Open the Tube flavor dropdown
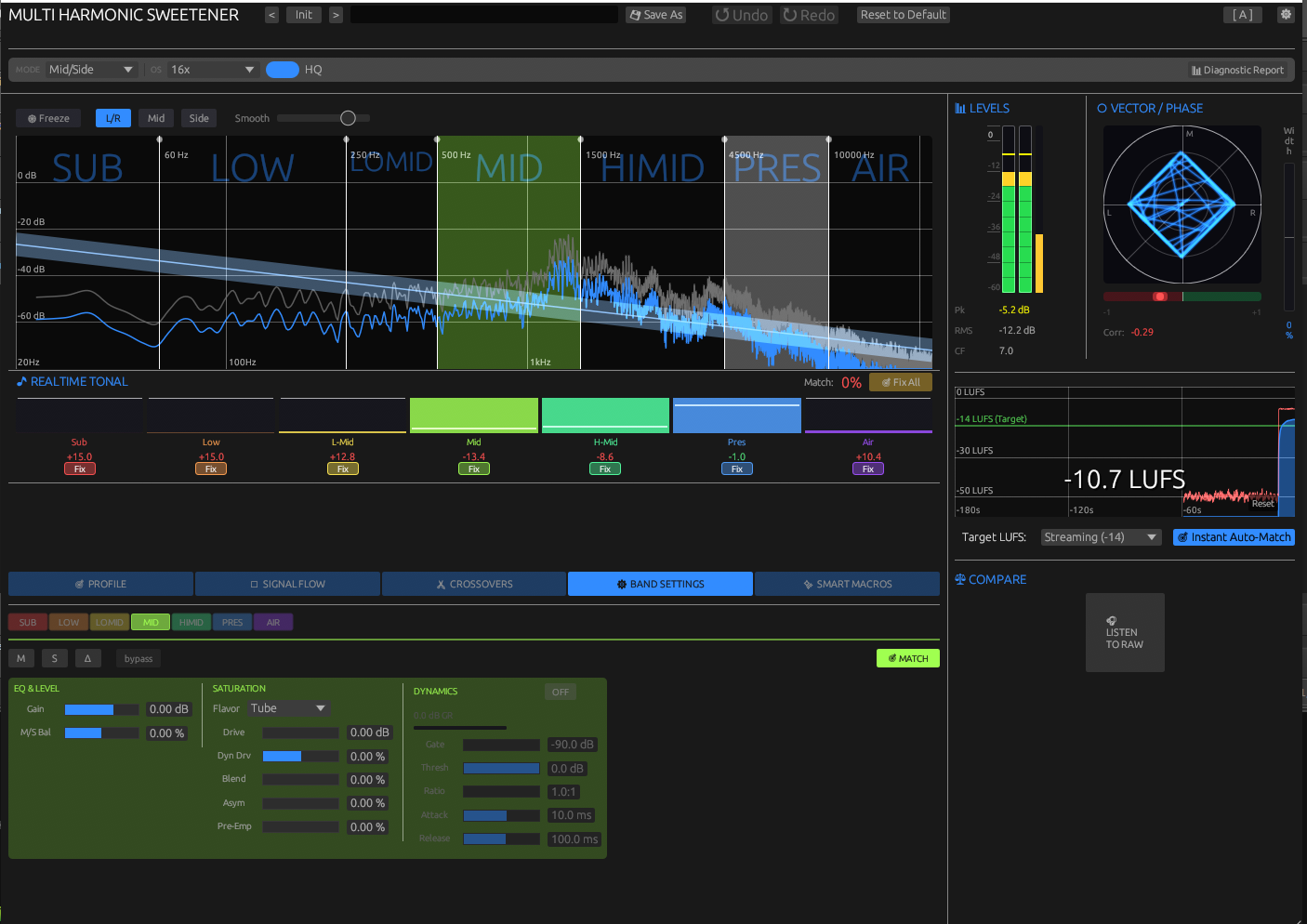This screenshot has width=1307, height=924. tap(288, 708)
